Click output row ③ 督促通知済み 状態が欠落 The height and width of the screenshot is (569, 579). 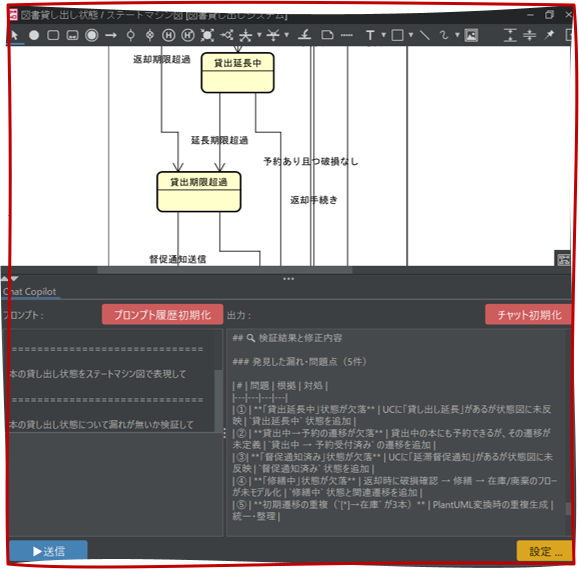(393, 463)
